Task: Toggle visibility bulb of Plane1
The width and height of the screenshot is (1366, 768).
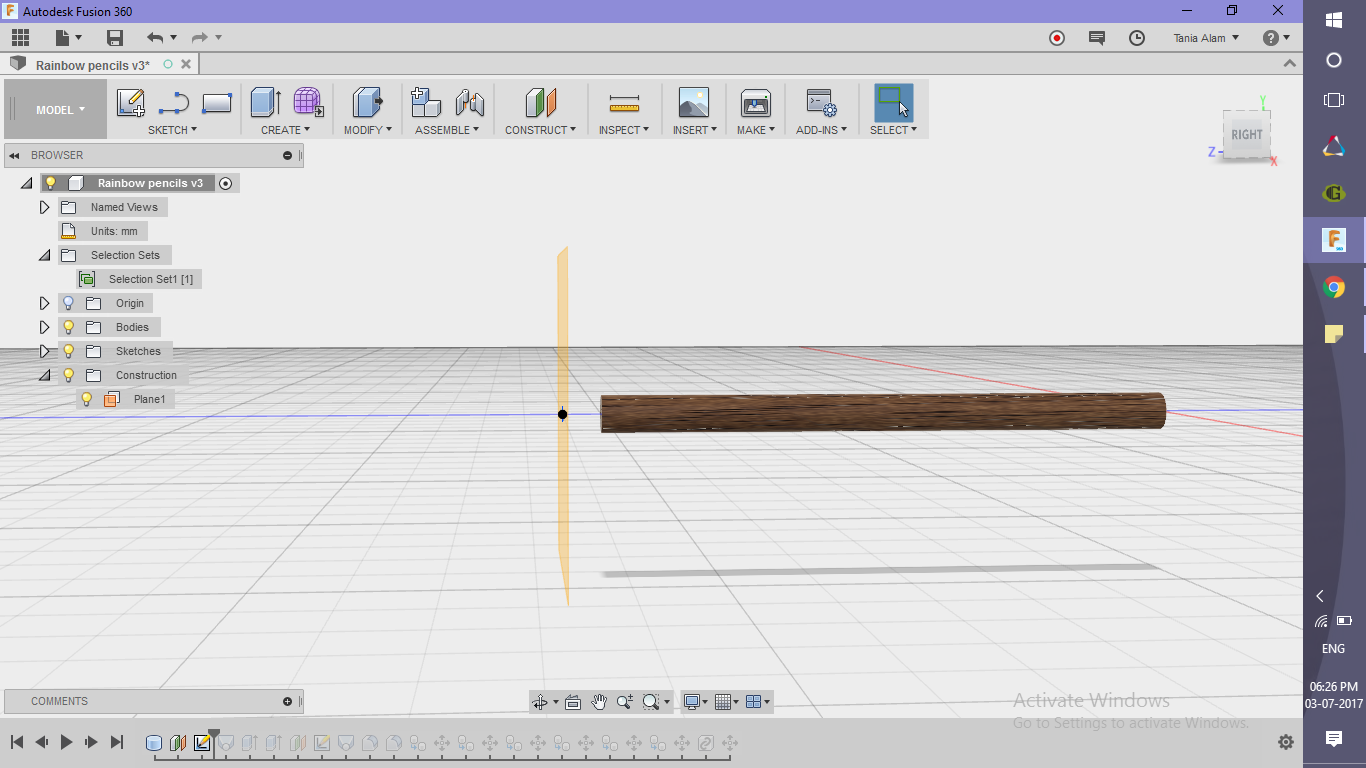Action: point(87,399)
